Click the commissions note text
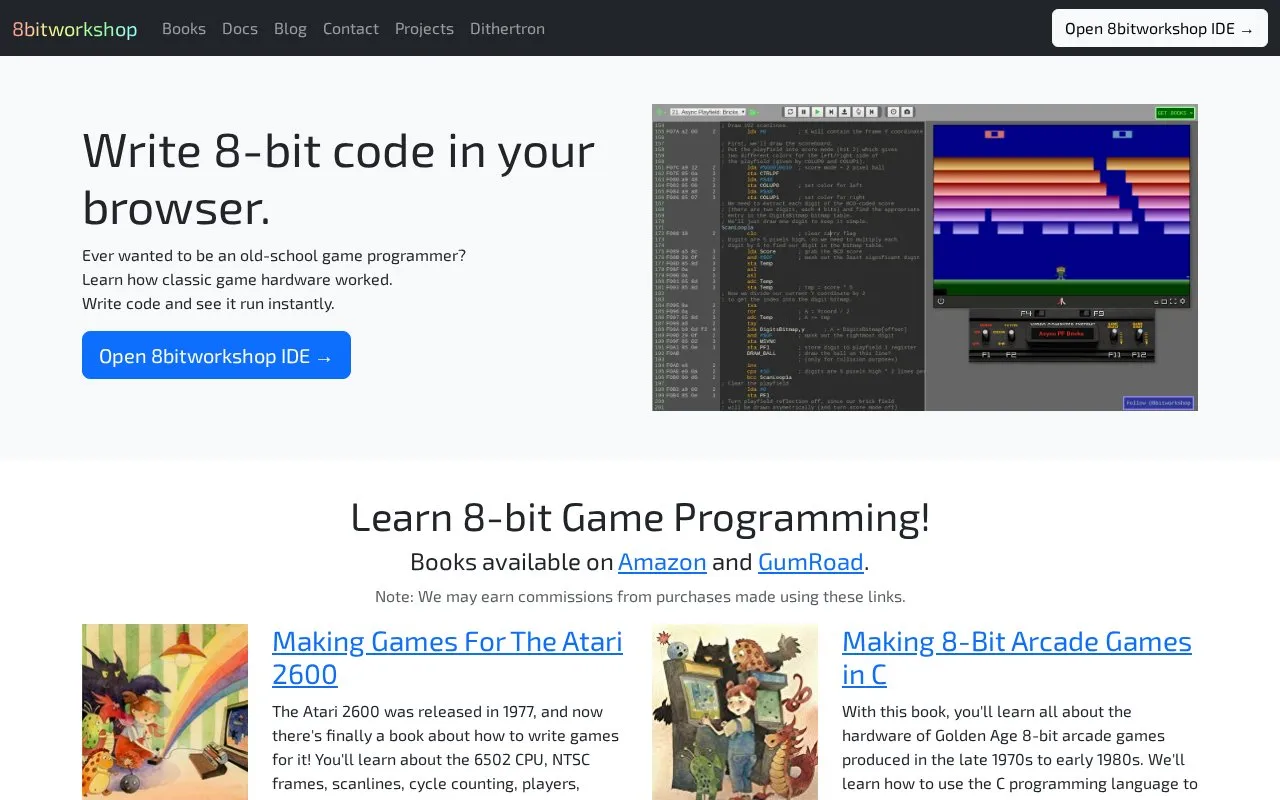The image size is (1280, 800). 640,597
